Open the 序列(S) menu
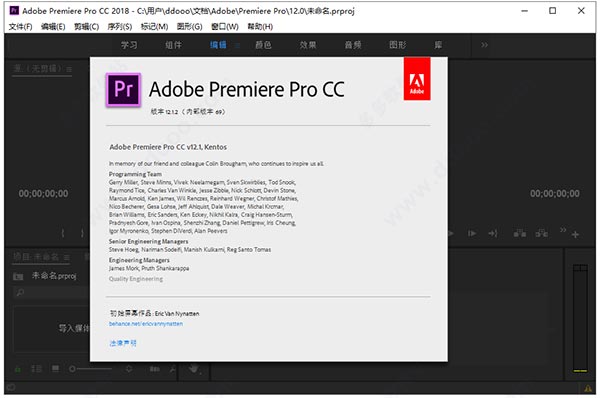 120,26
